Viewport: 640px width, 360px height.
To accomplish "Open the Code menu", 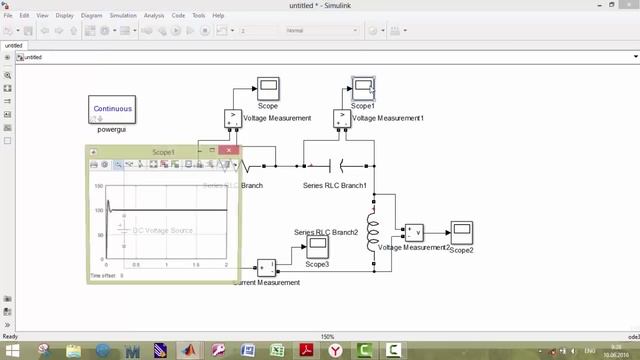I will tap(178, 16).
